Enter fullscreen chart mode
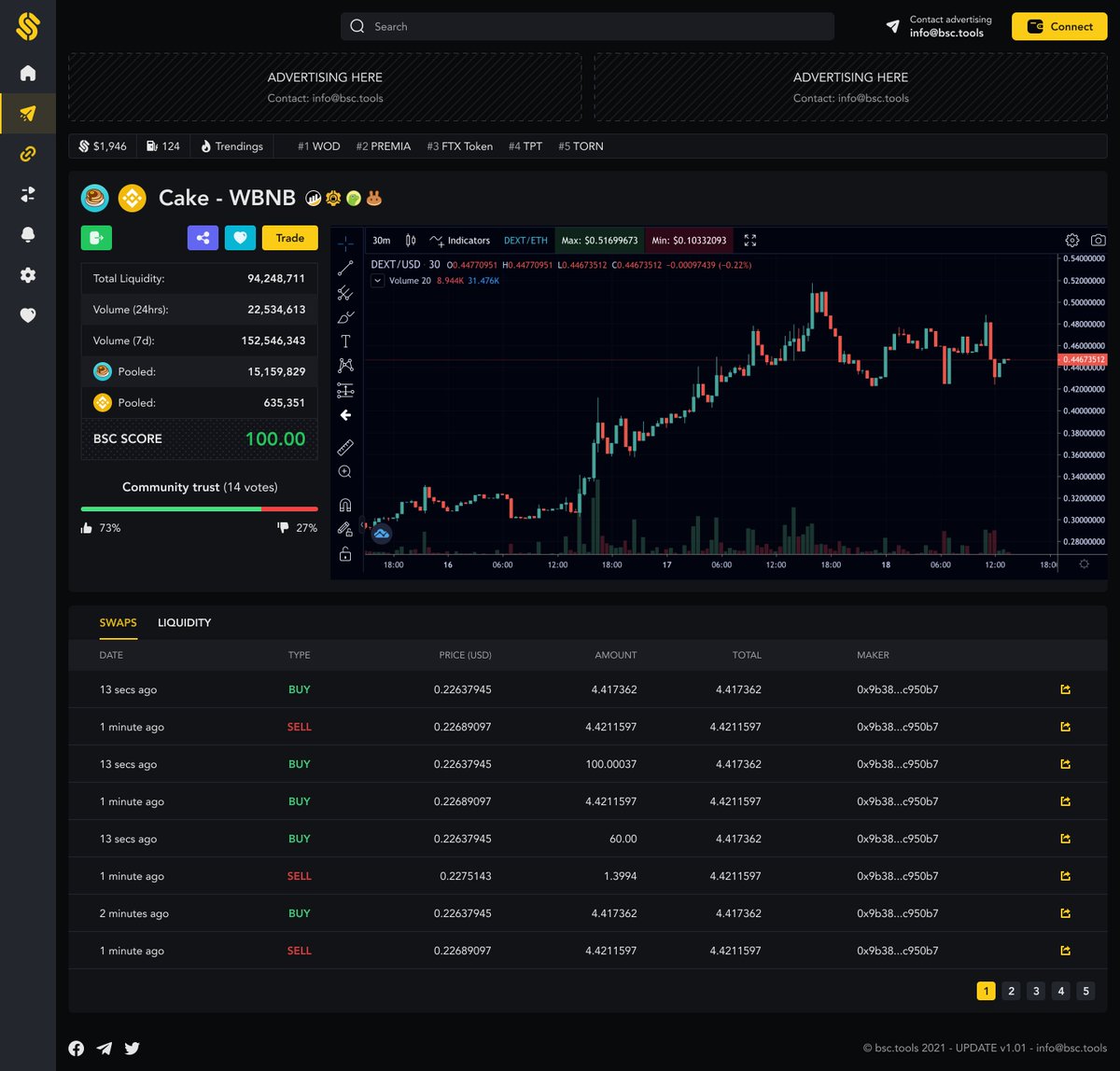Screen dimensions: 1120x1071 coord(749,240)
